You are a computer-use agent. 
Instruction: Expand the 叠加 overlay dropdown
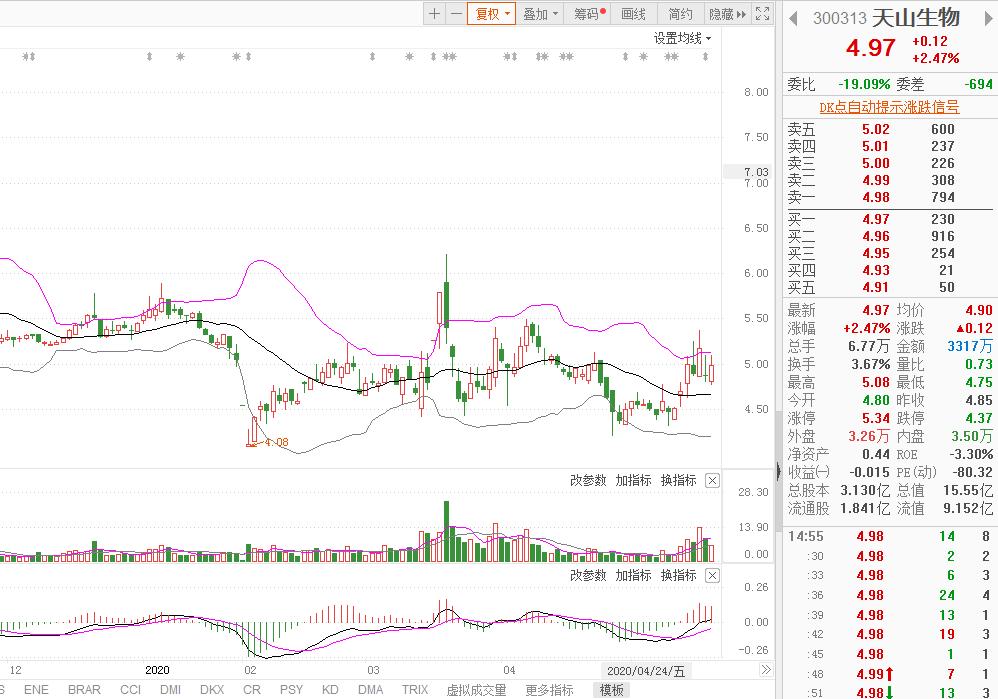pos(541,14)
